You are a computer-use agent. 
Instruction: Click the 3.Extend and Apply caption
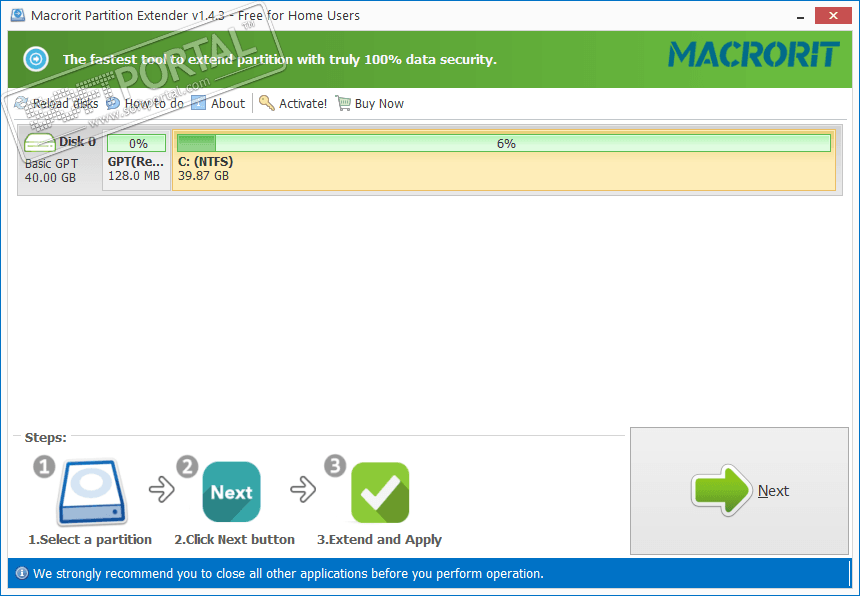pyautogui.click(x=379, y=540)
